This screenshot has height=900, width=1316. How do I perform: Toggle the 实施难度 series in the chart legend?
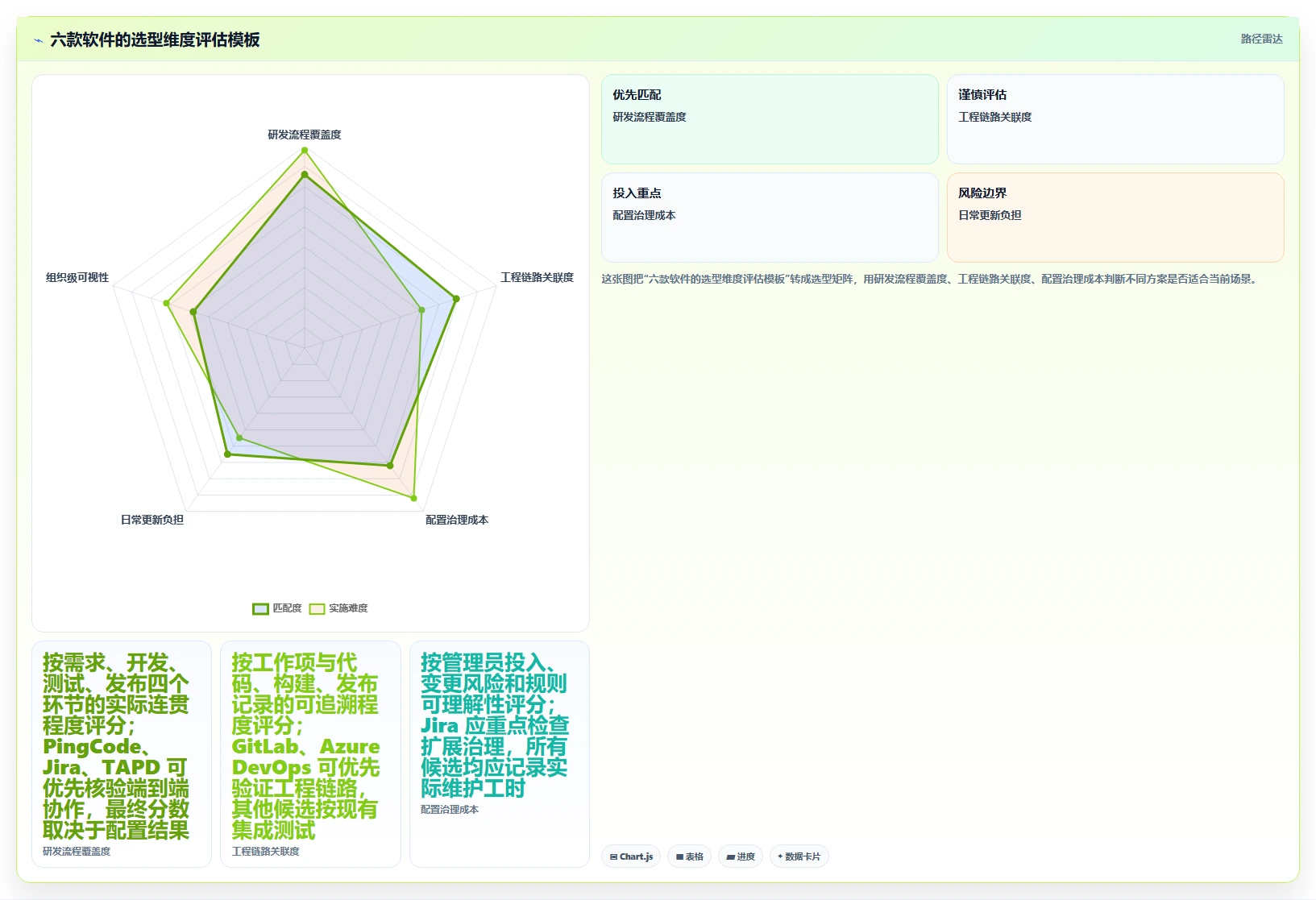(339, 608)
